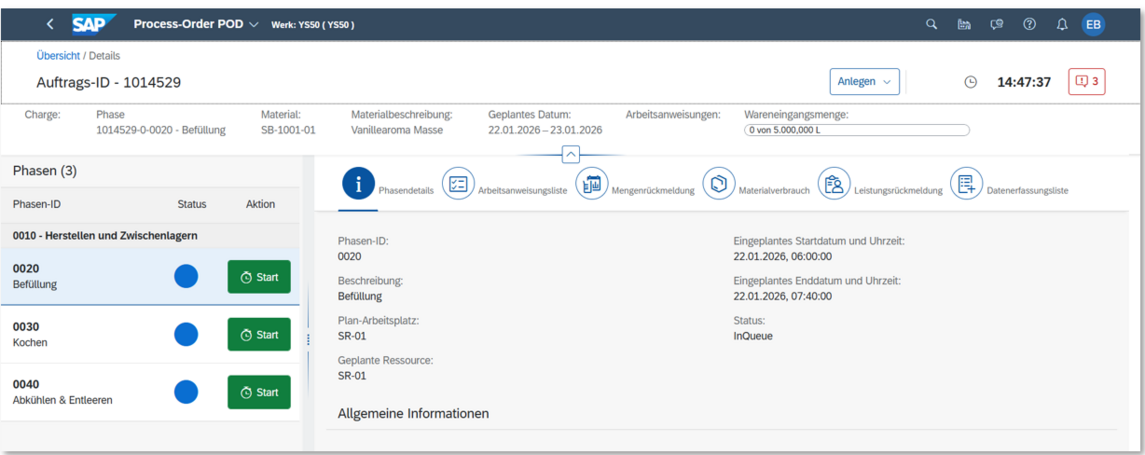This screenshot has height=455, width=1145.
Task: Switch to the Phasendetails tab label
Action: coord(406,190)
